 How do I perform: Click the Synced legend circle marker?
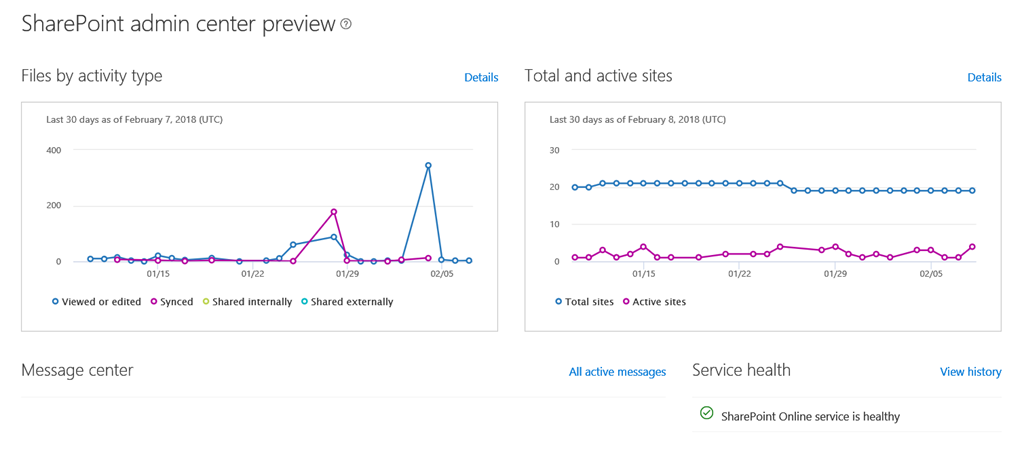154,302
